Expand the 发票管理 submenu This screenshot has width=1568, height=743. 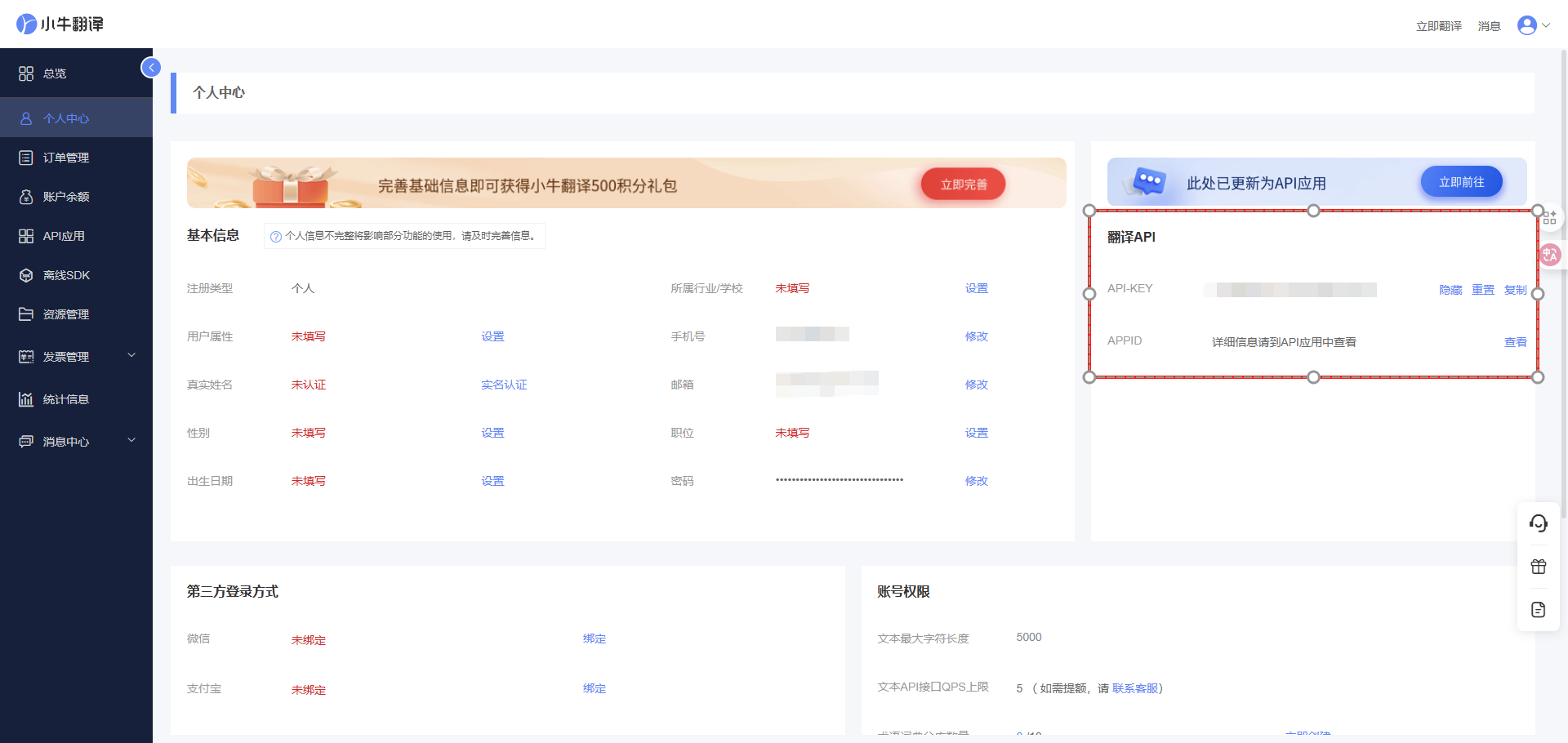pyautogui.click(x=131, y=355)
